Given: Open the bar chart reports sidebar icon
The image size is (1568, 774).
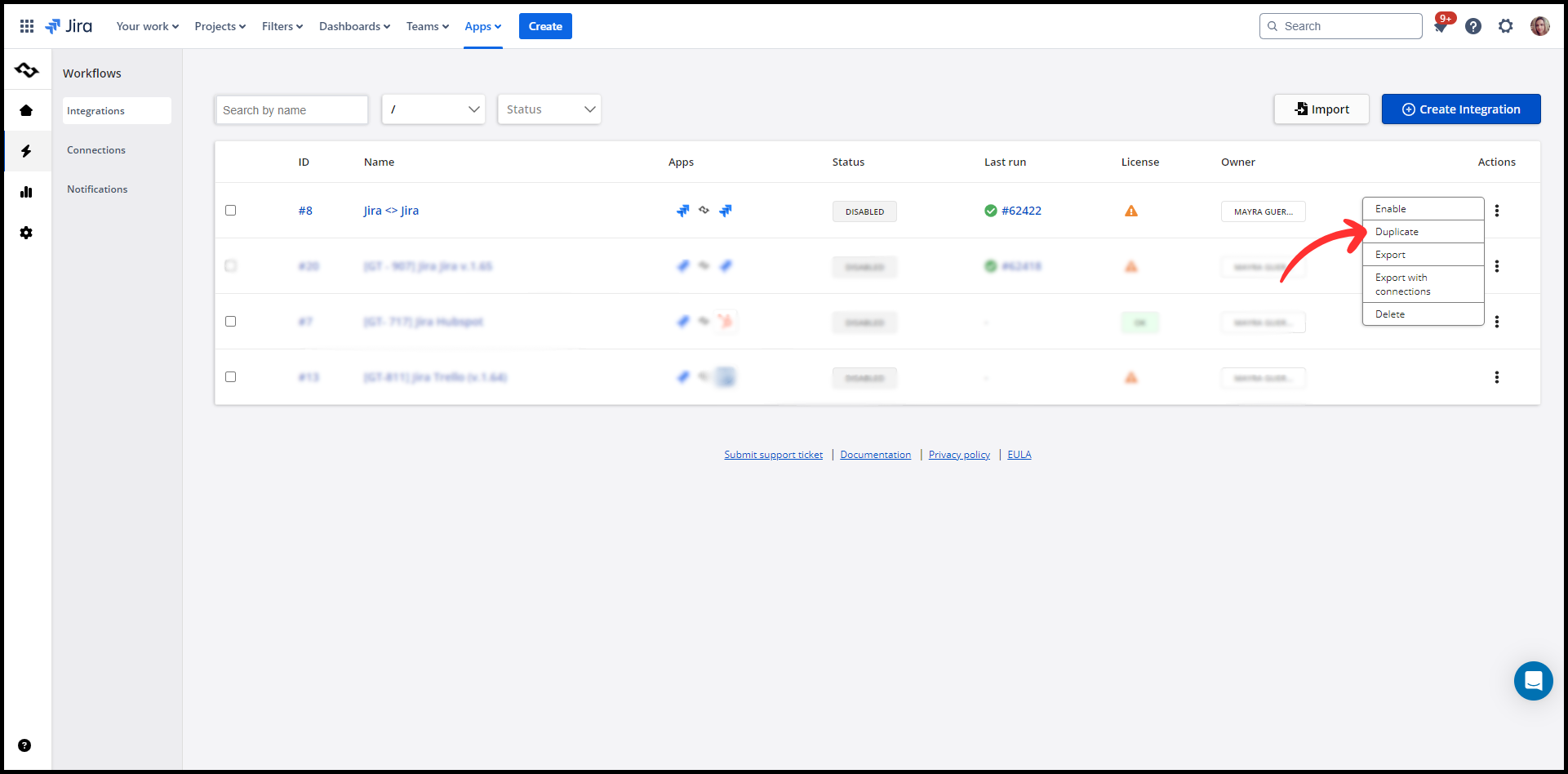Looking at the screenshot, I should pos(26,192).
